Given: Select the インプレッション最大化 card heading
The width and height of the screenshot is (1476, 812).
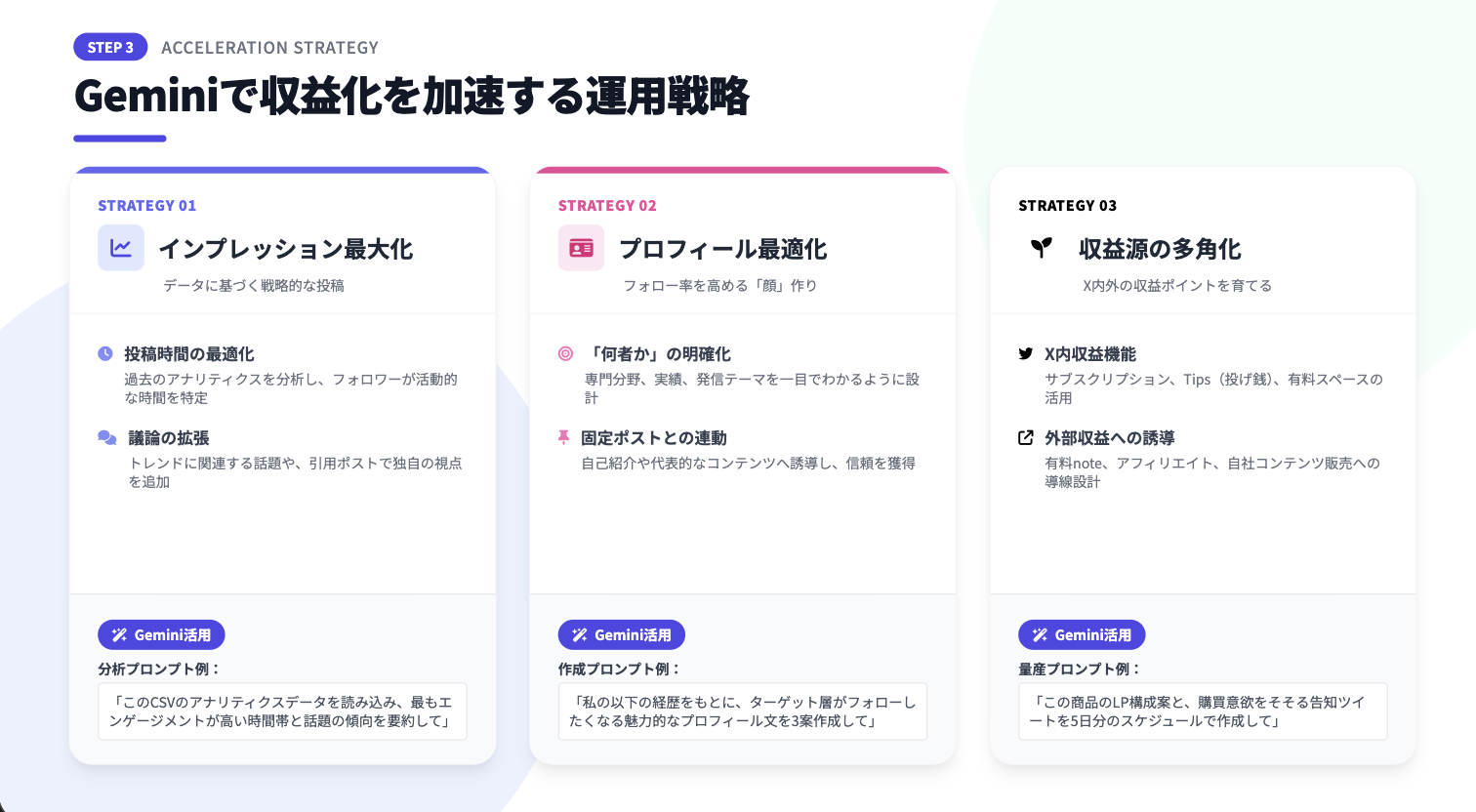Looking at the screenshot, I should click(x=286, y=249).
